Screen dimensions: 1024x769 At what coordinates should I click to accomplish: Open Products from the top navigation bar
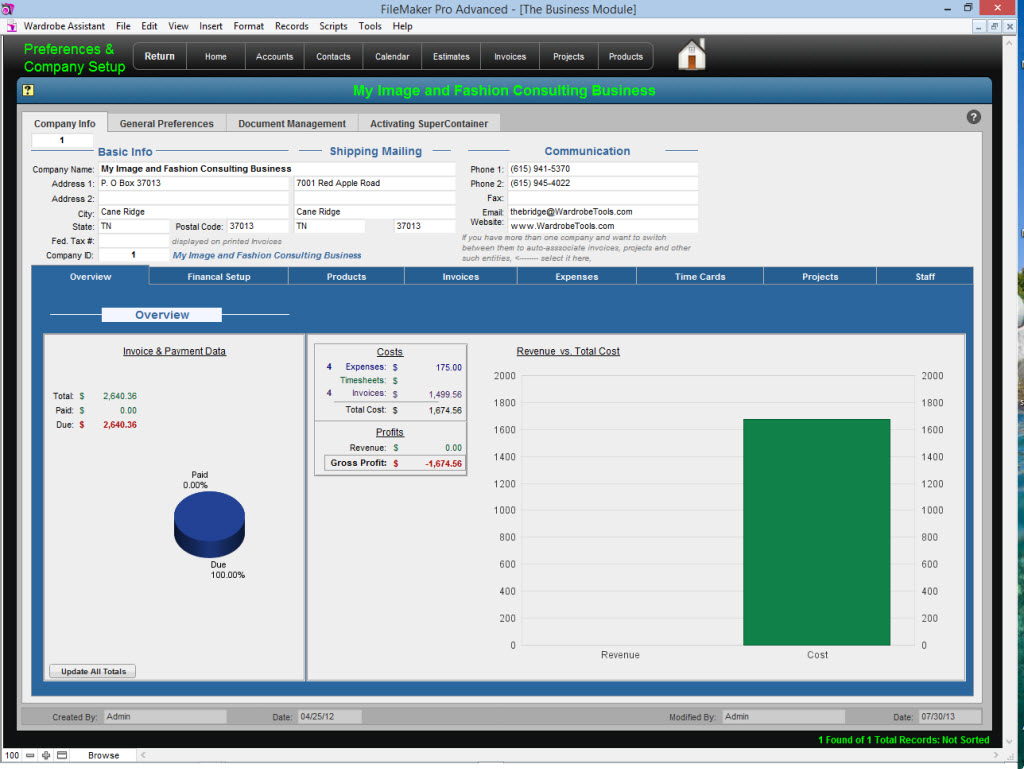(626, 56)
